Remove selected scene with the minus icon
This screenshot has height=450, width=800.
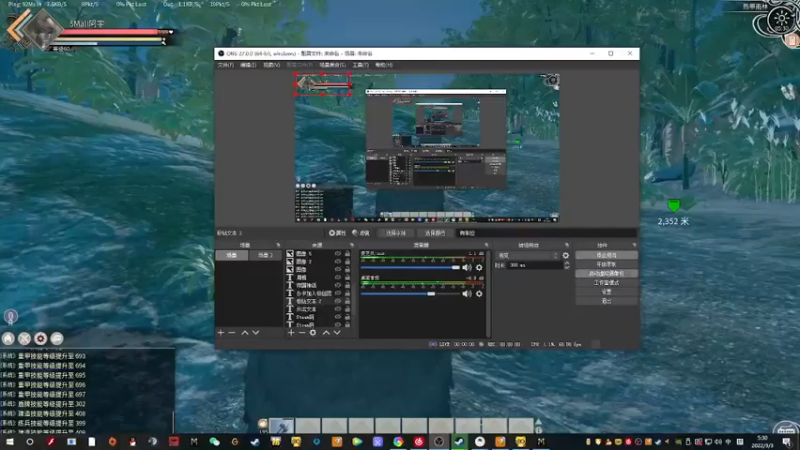click(x=232, y=333)
